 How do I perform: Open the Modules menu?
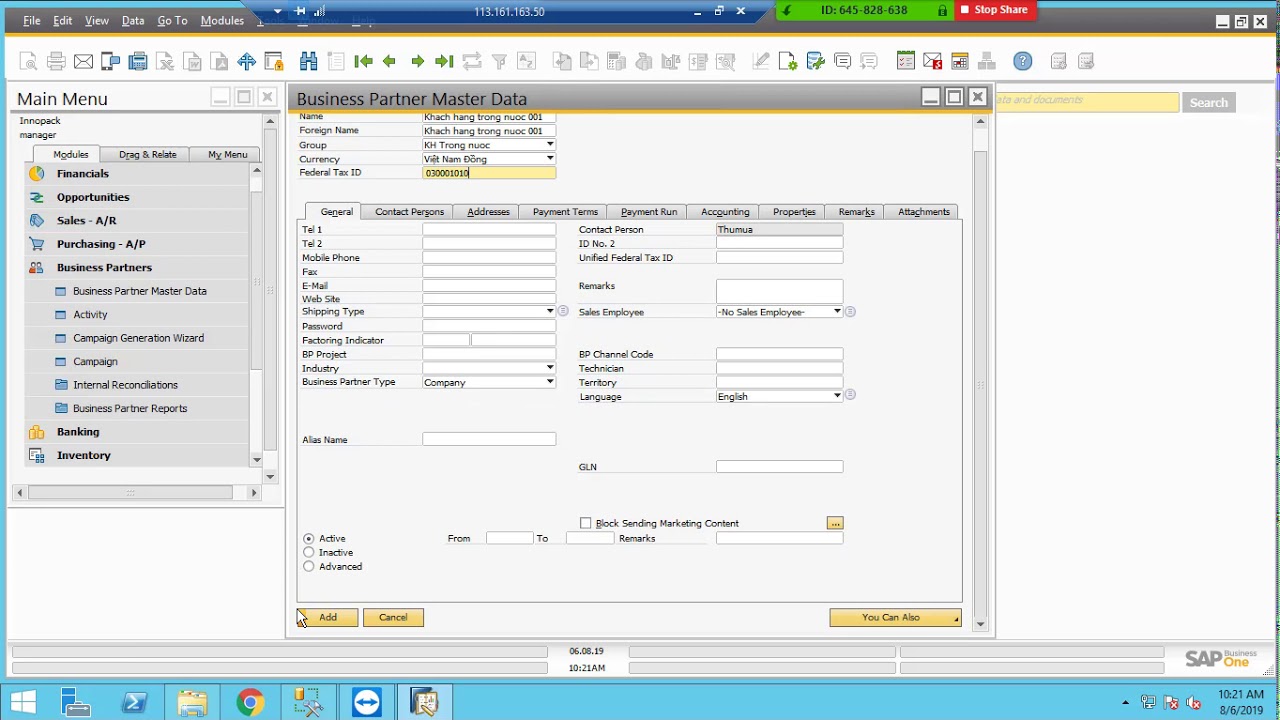tap(222, 20)
